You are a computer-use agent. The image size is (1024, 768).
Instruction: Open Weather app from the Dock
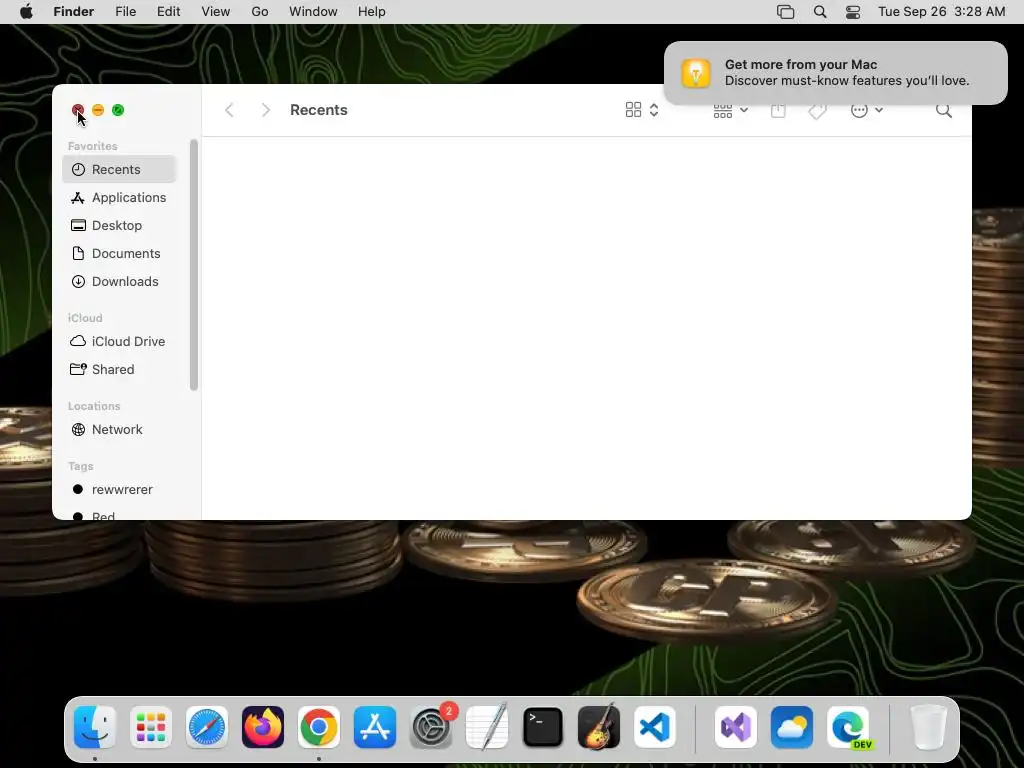792,727
